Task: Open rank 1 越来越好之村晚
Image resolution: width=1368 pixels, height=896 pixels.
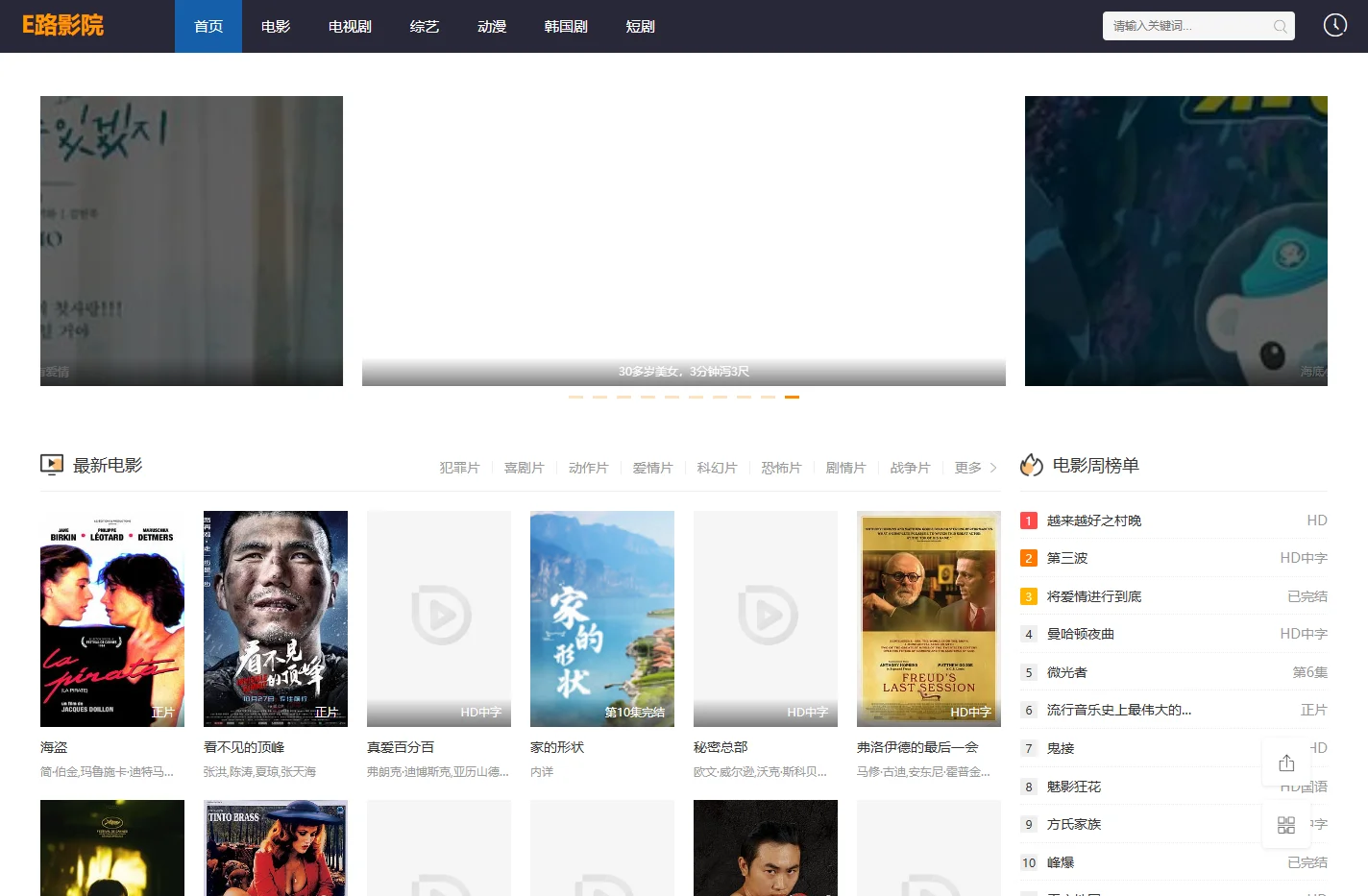Action: click(1094, 521)
